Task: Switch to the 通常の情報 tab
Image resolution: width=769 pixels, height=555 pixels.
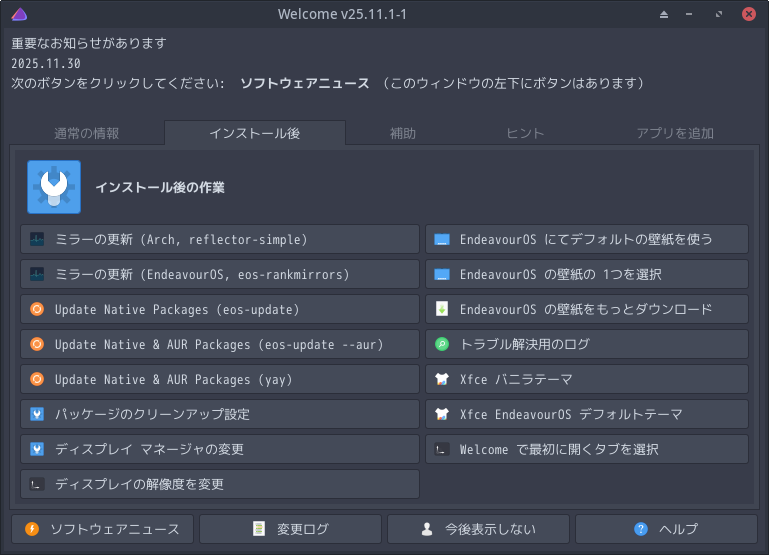Action: tap(87, 133)
